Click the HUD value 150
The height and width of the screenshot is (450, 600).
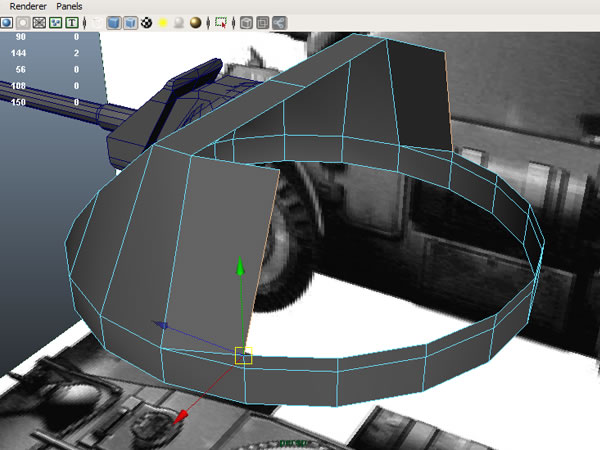[18, 102]
